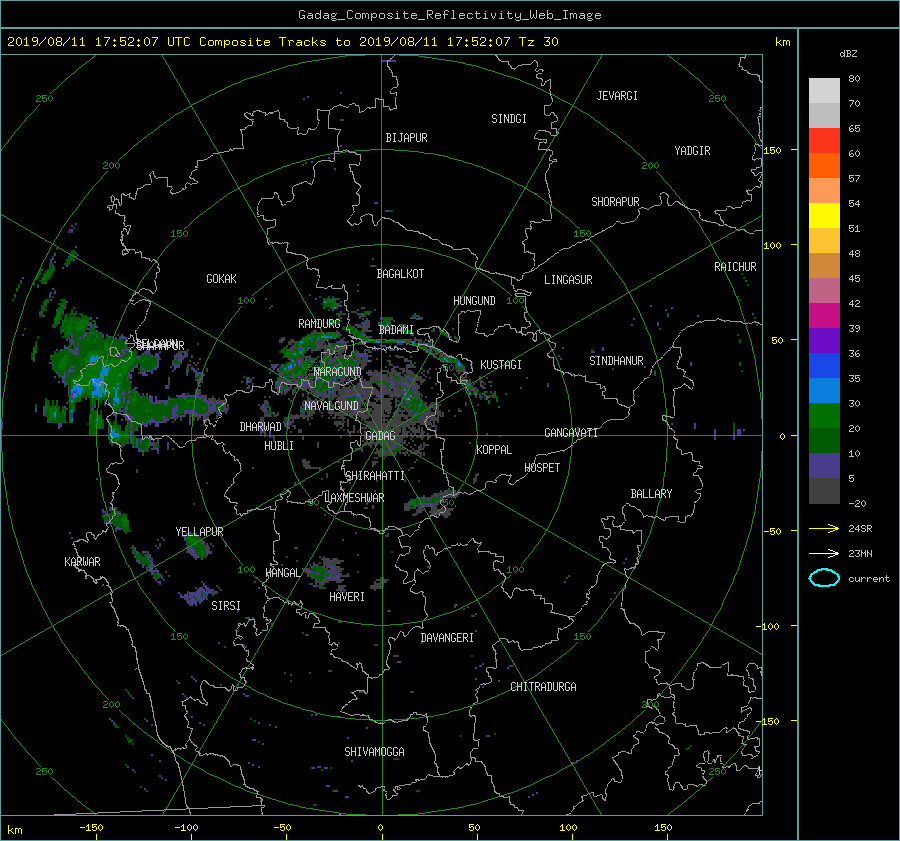Click the CHITRADURGA city label
Image resolution: width=900 pixels, height=841 pixels.
click(543, 687)
